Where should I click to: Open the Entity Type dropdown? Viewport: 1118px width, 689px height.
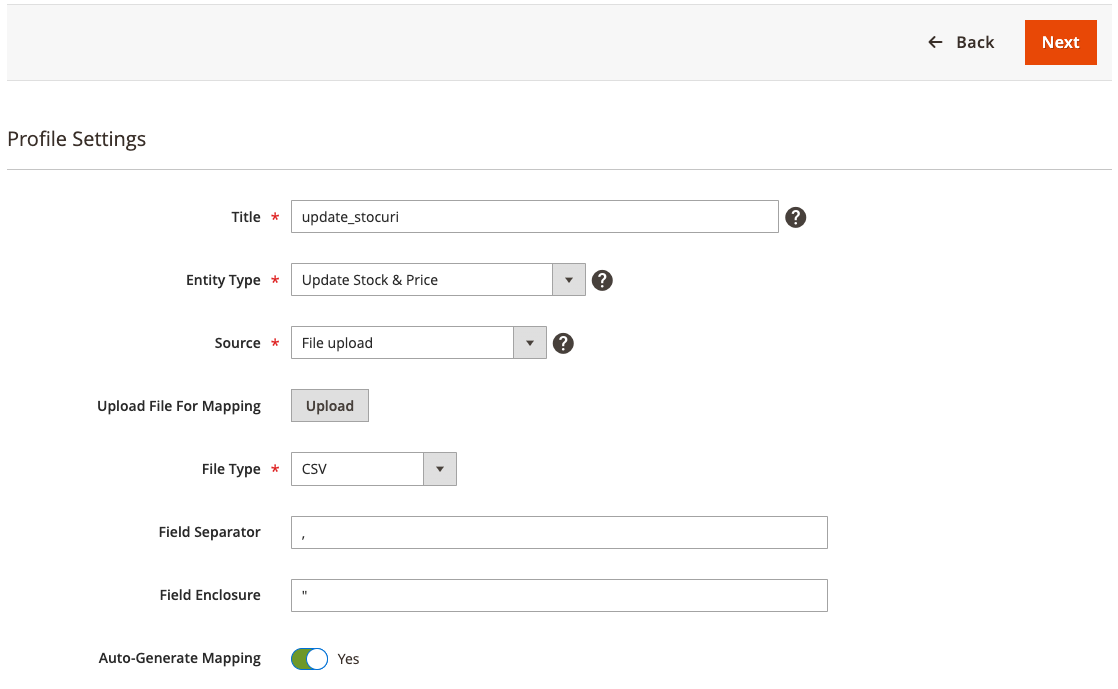click(x=439, y=280)
